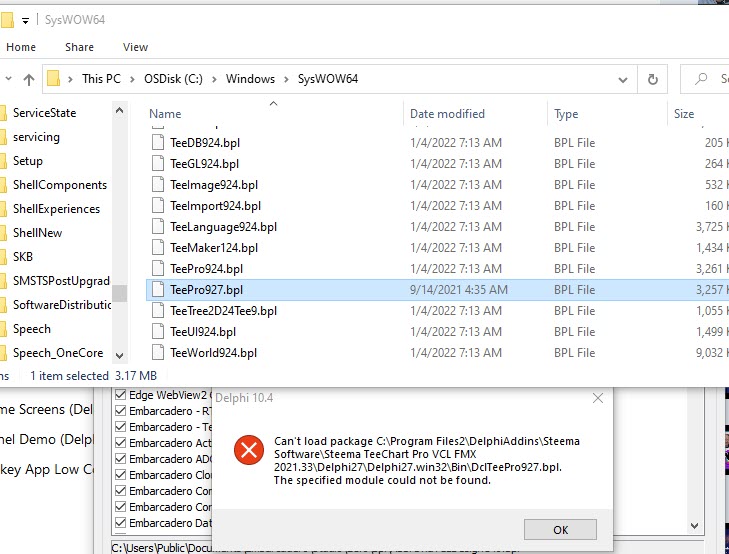Click the address bar folder icon
The width and height of the screenshot is (729, 554).
53,78
